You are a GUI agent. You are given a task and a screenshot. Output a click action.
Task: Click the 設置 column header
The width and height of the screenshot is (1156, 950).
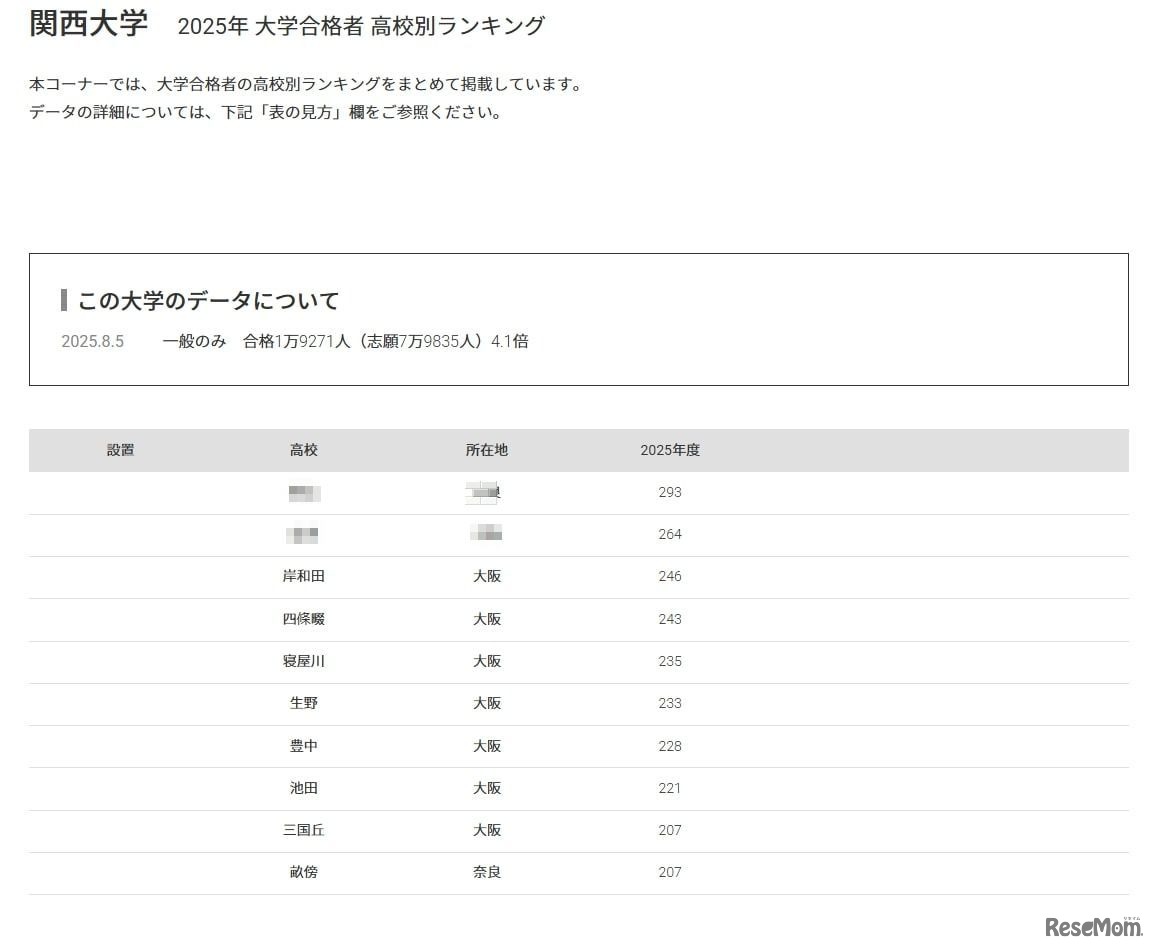point(120,450)
